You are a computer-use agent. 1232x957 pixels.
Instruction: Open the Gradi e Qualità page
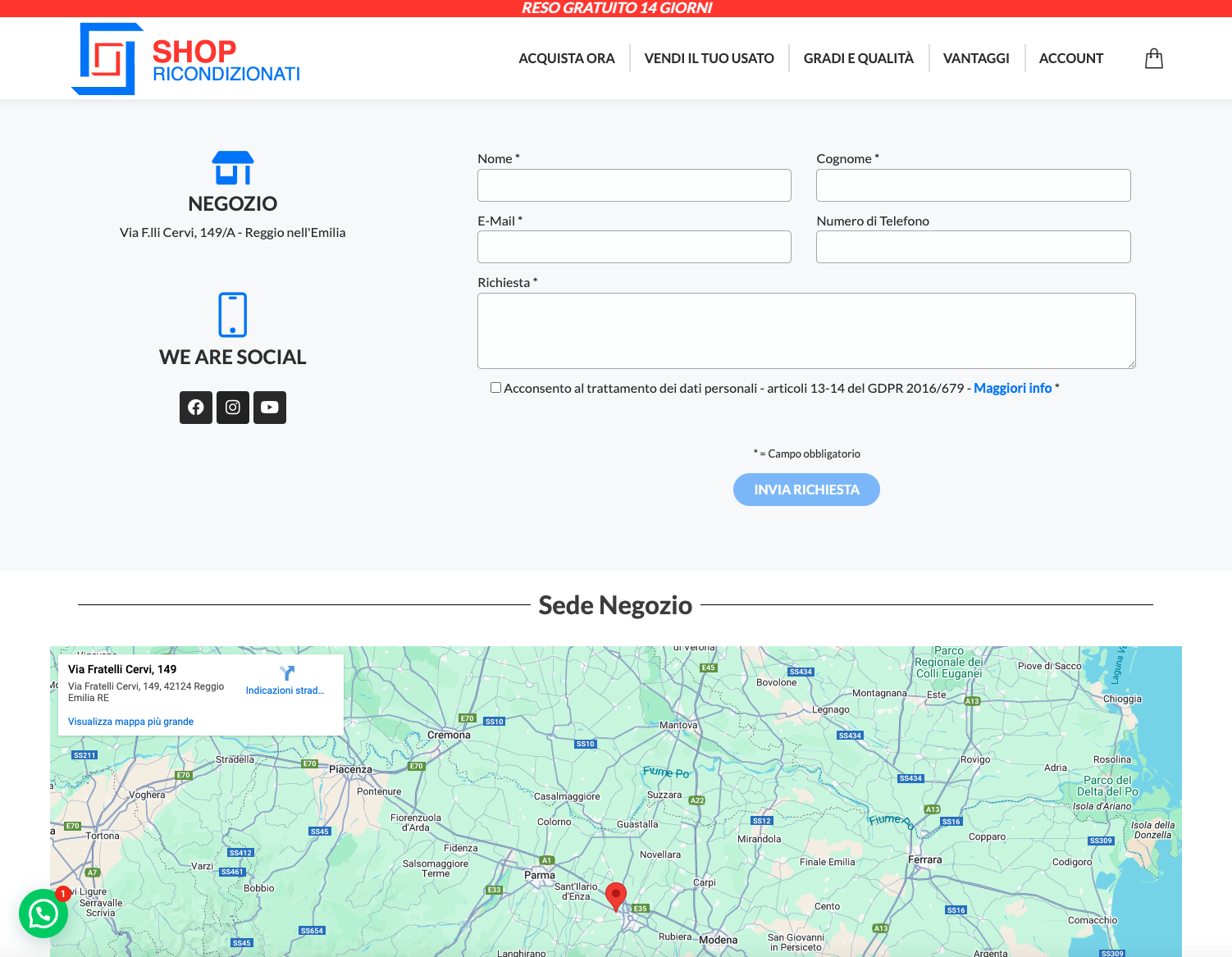point(858,58)
